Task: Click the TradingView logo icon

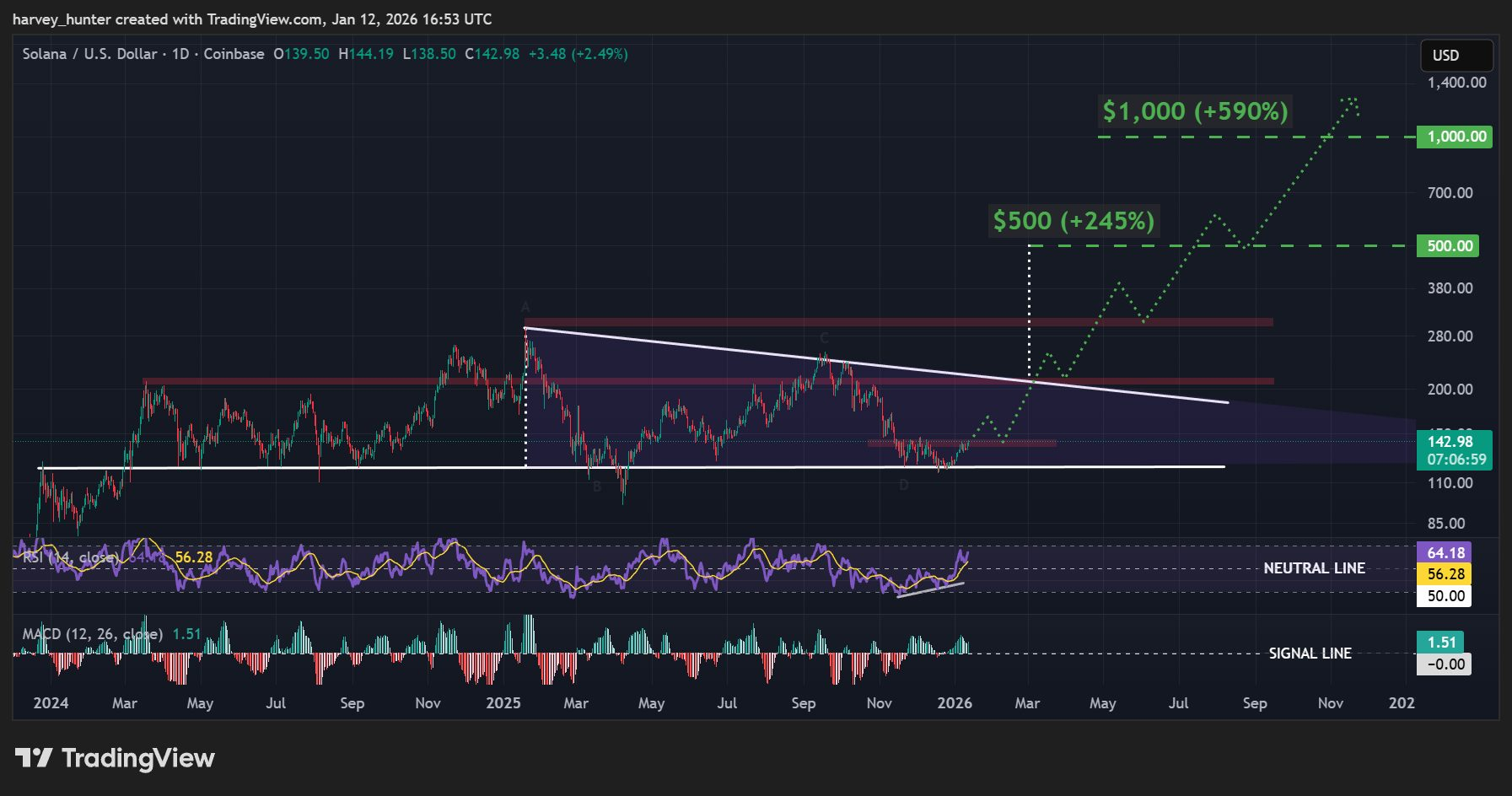Action: (34, 758)
